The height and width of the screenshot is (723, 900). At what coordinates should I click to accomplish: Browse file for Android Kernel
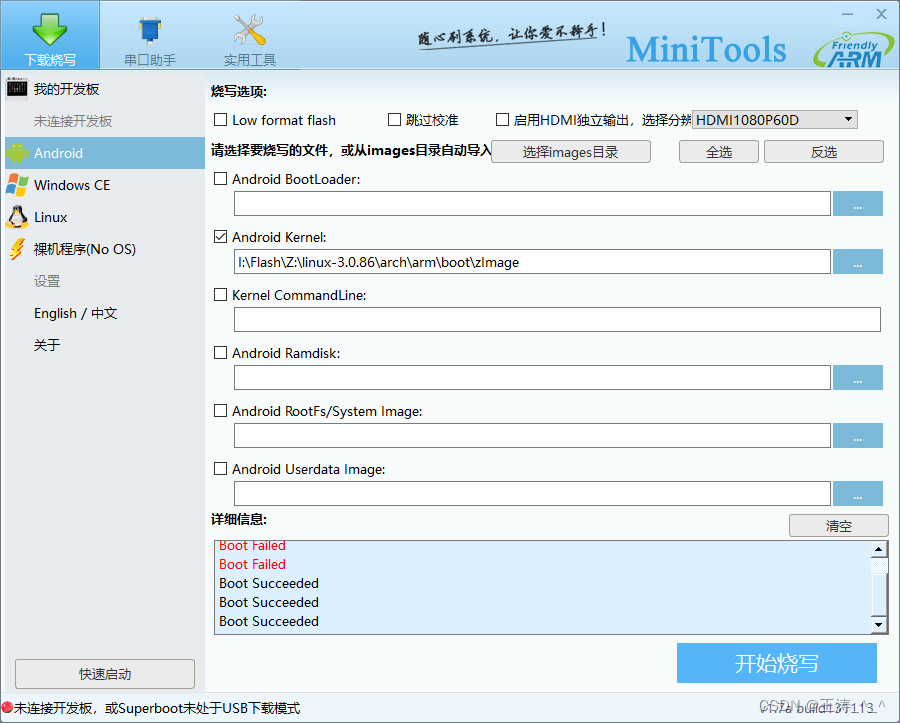point(858,262)
